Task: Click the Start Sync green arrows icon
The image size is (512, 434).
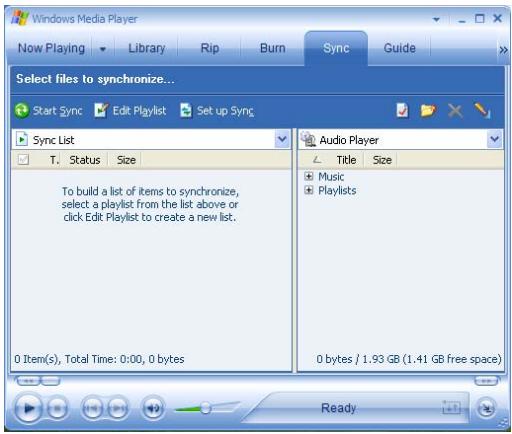Action: pyautogui.click(x=22, y=111)
